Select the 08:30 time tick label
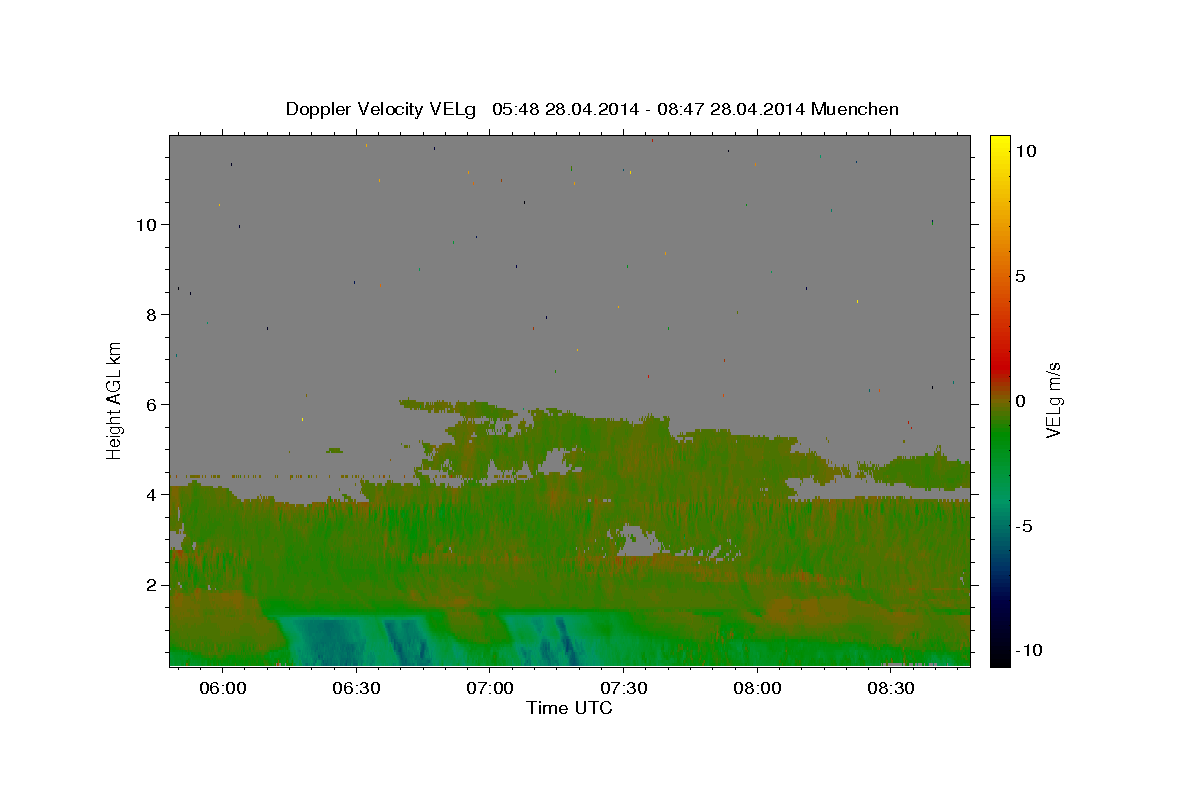The width and height of the screenshot is (1200, 800). pyautogui.click(x=891, y=688)
